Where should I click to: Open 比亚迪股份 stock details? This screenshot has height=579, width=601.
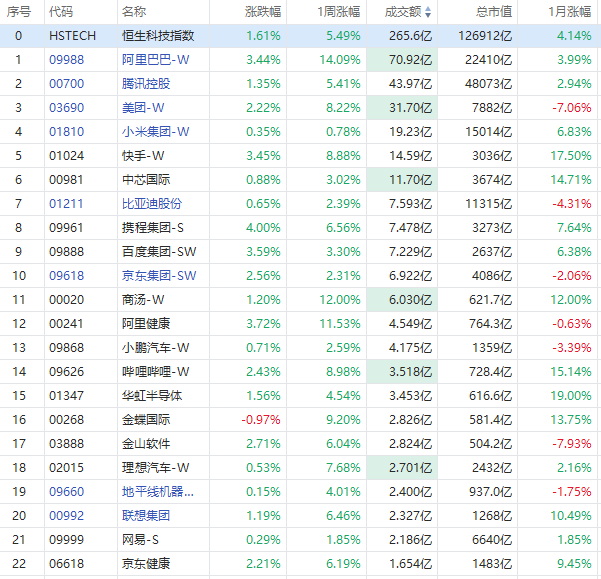[x=152, y=203]
